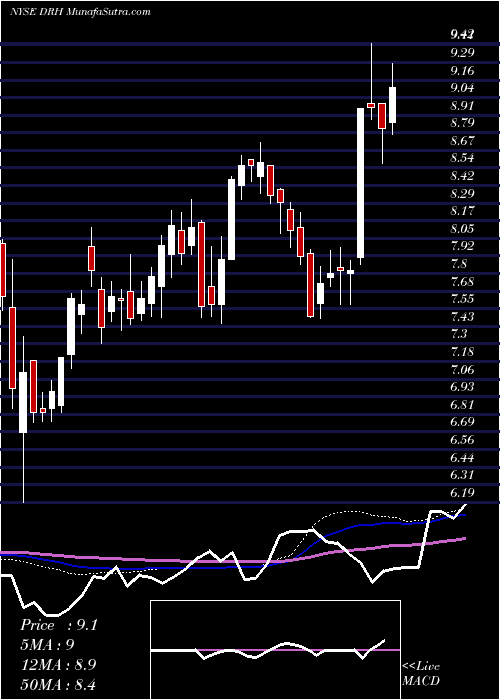
Task: Click the 50MA : 8.4 readout
Action: [x=58, y=685]
